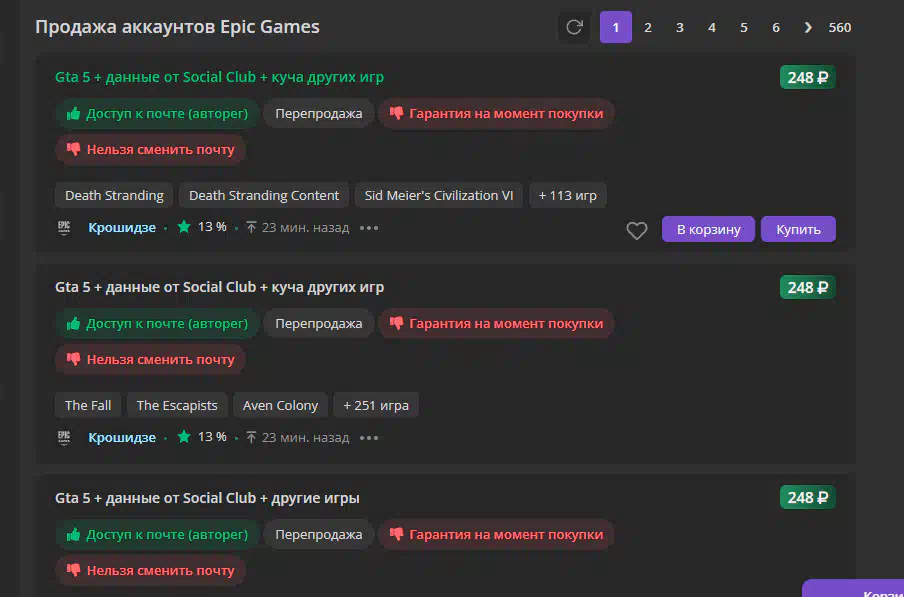The height and width of the screenshot is (597, 904).
Task: Click the 248 ₽ price on the 113-game listing
Action: pyautogui.click(x=808, y=77)
